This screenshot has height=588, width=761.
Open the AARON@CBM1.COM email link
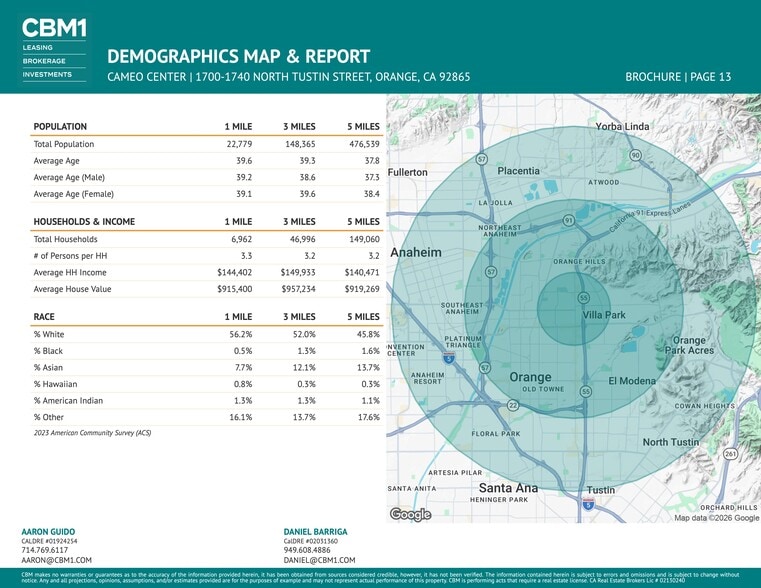click(56, 561)
